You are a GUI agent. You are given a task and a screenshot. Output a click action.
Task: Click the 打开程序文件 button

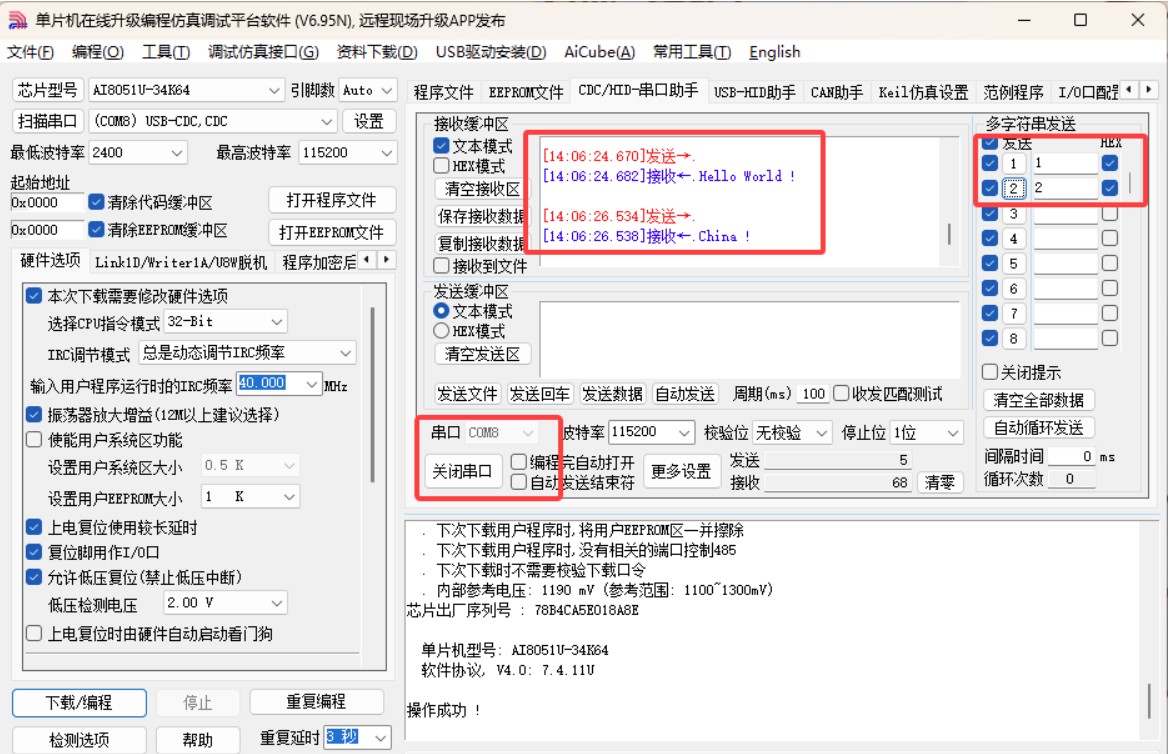point(331,200)
